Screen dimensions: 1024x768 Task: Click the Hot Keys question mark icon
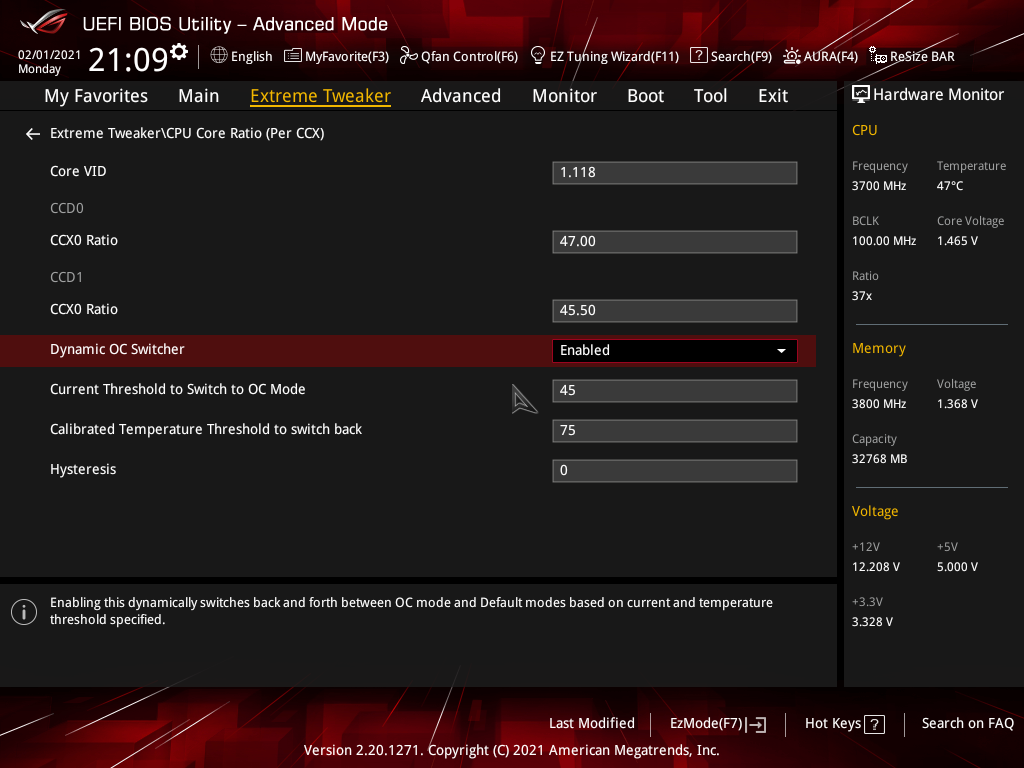tap(874, 724)
